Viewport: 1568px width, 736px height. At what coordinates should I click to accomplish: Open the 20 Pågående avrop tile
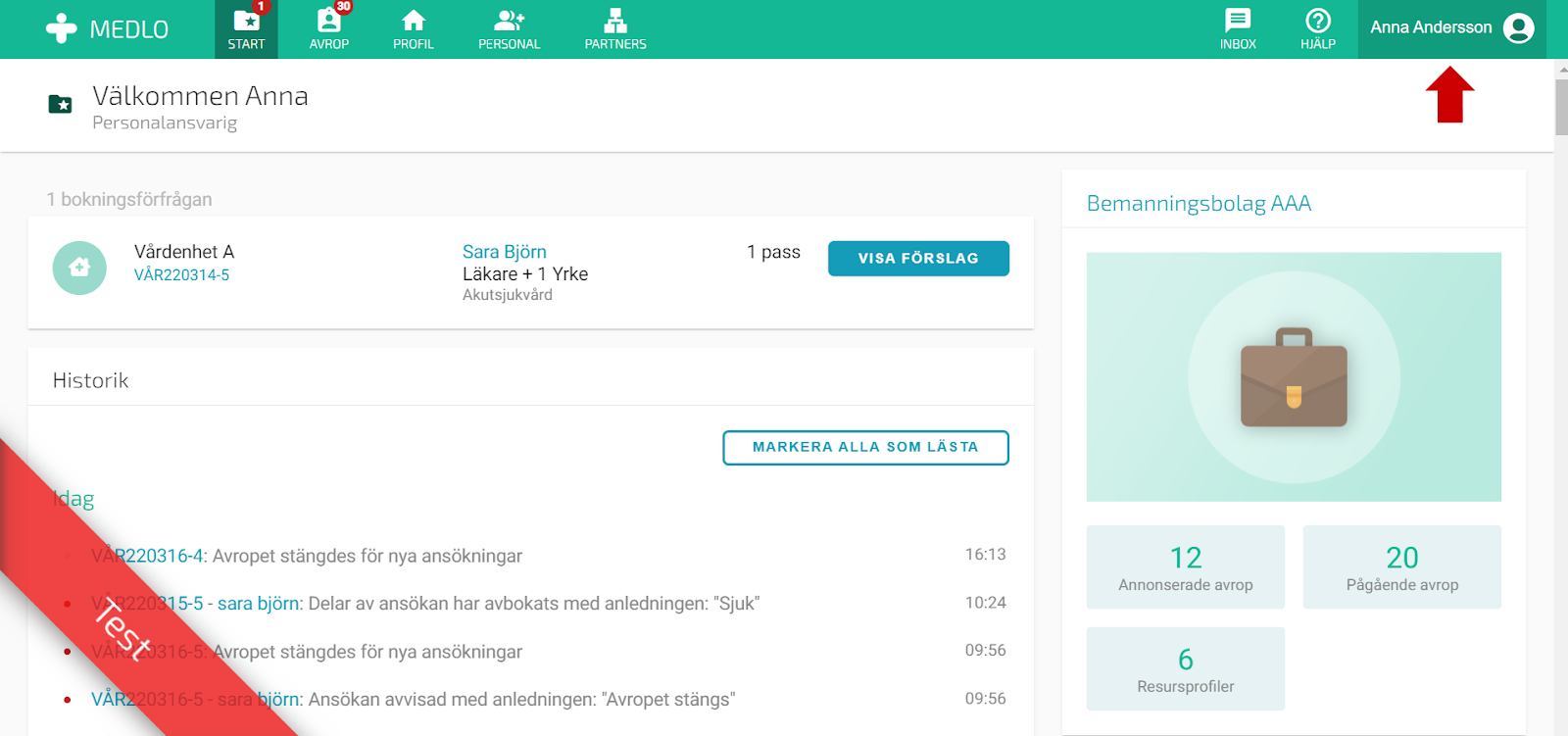[x=1402, y=567]
